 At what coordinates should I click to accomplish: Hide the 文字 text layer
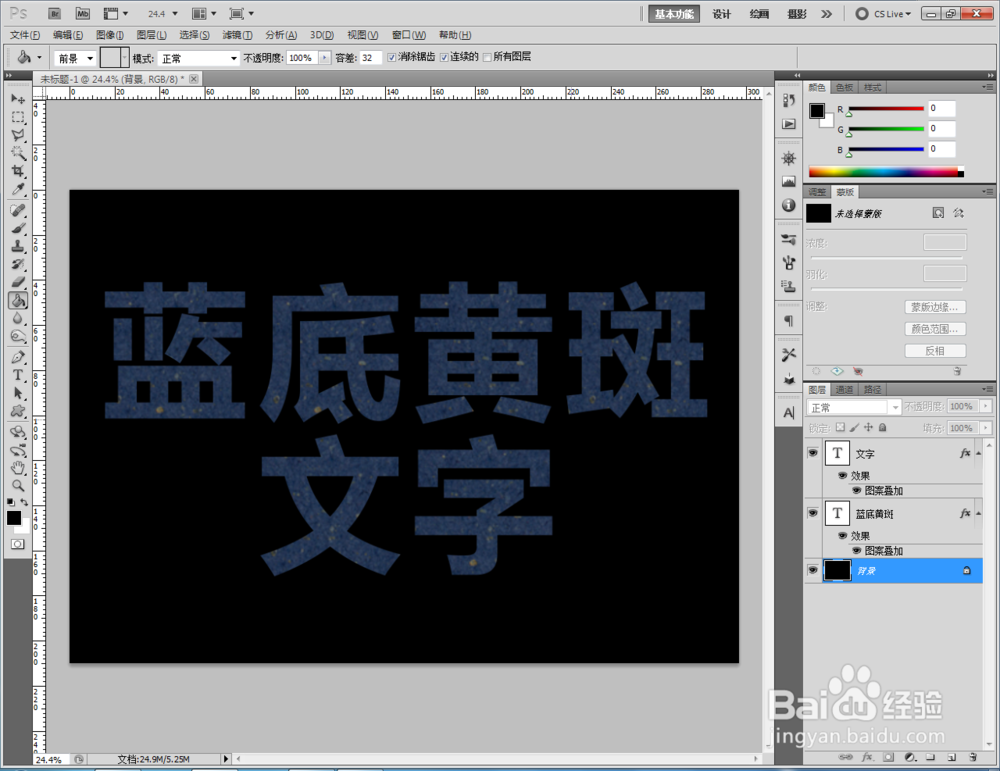coord(812,453)
